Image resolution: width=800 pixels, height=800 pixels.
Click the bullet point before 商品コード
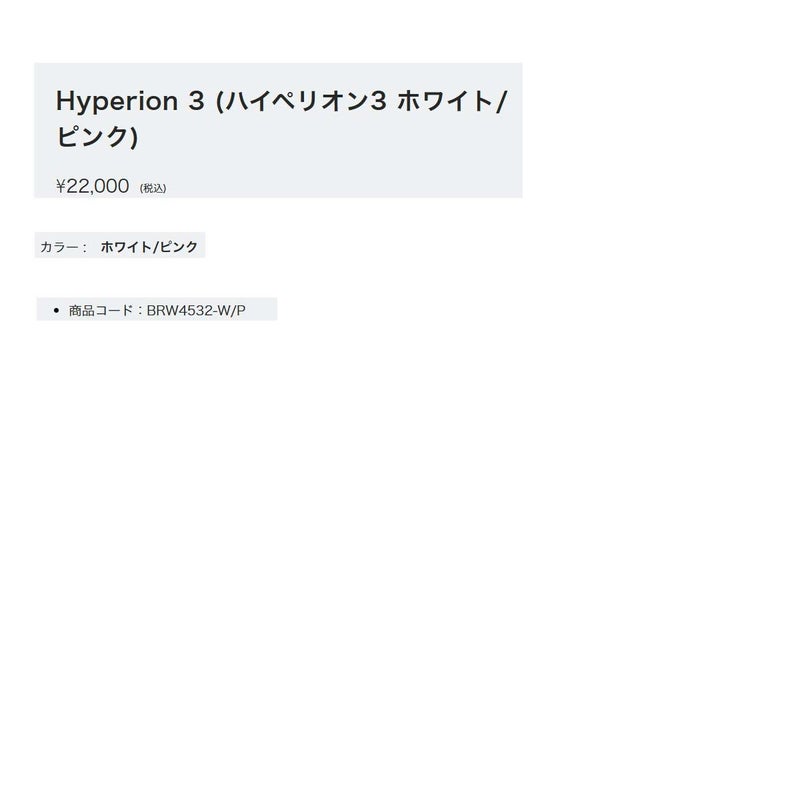point(56,310)
